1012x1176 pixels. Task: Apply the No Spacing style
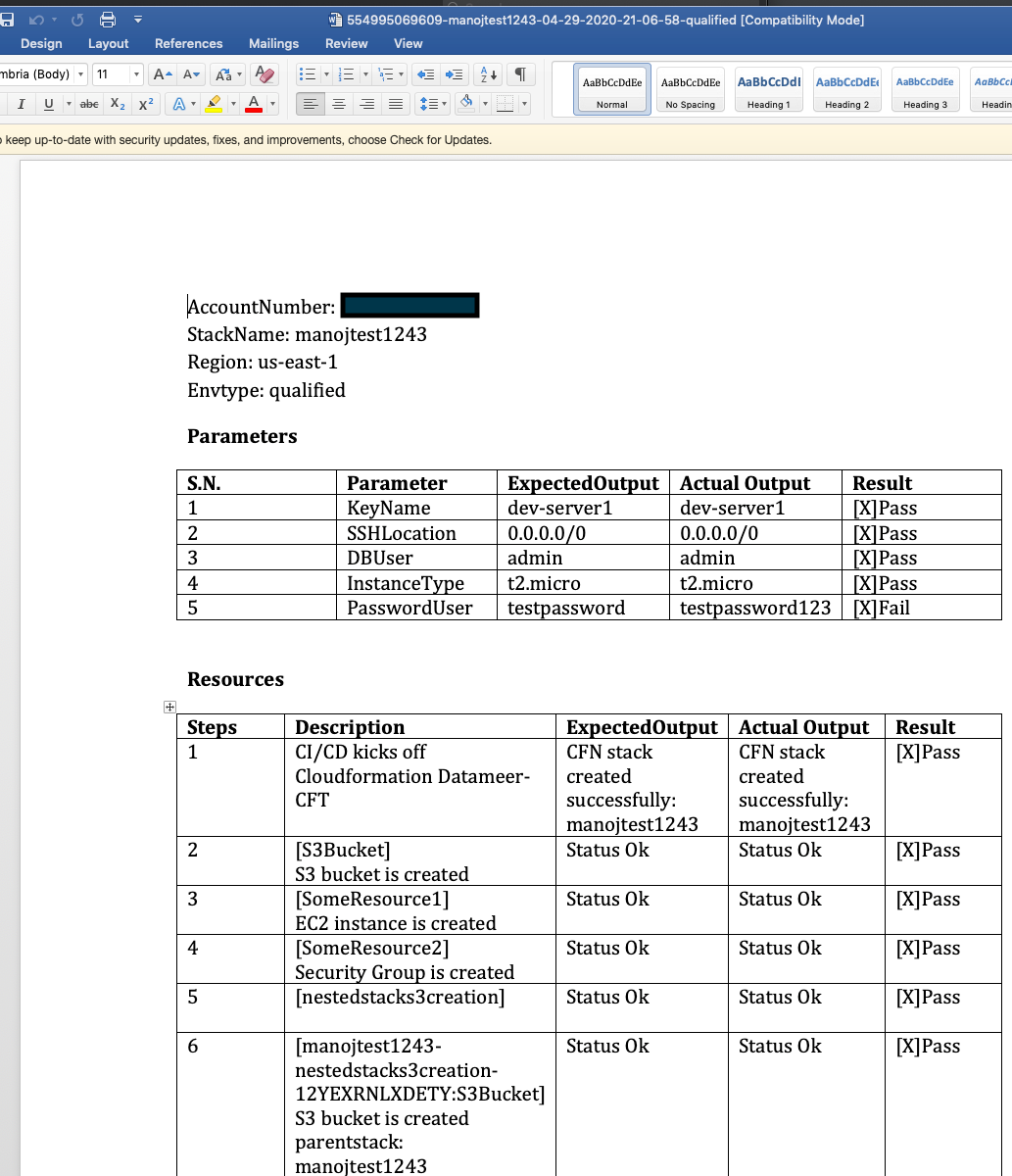click(691, 90)
